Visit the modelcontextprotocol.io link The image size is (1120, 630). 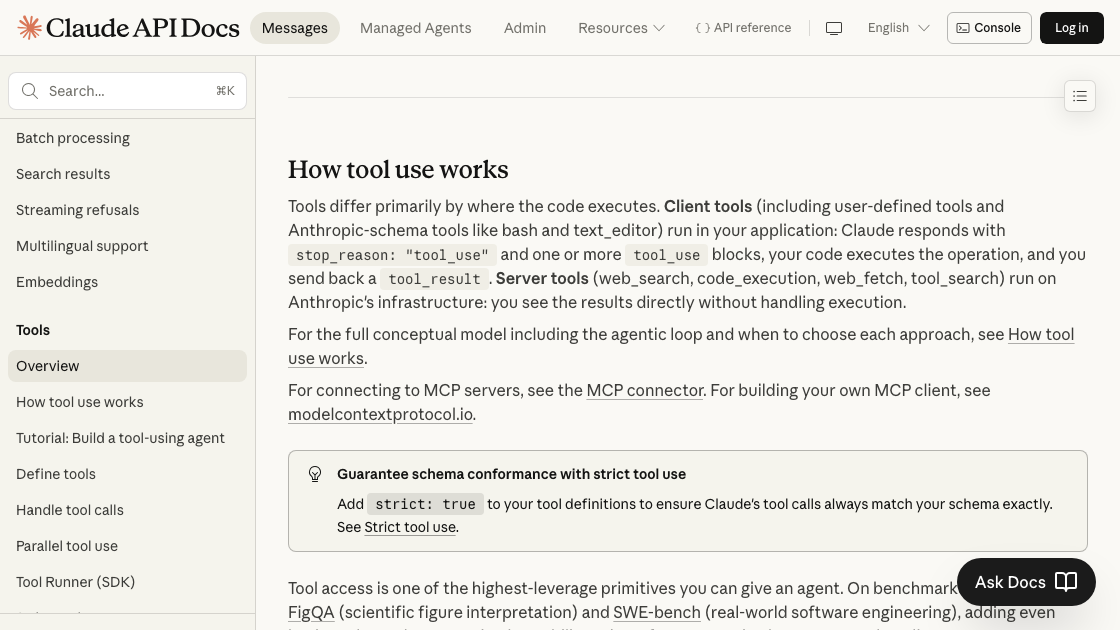pyautogui.click(x=380, y=414)
